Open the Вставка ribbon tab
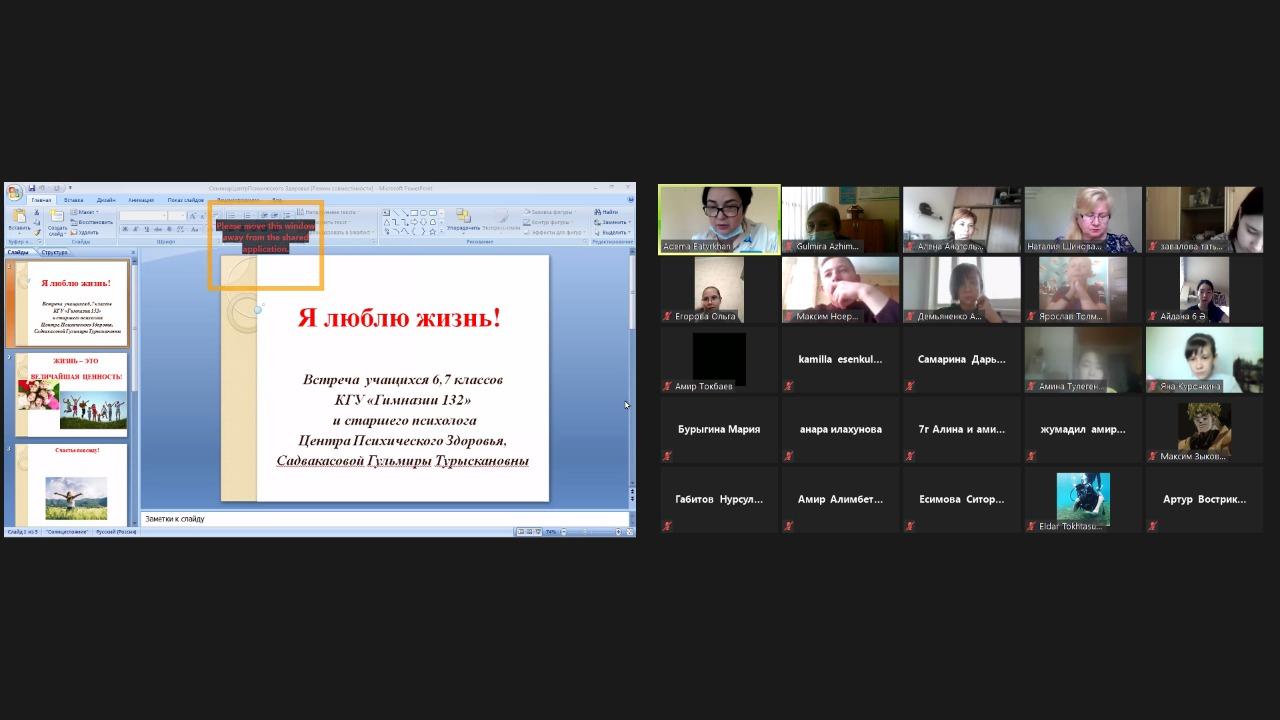This screenshot has width=1280, height=720. (x=73, y=200)
